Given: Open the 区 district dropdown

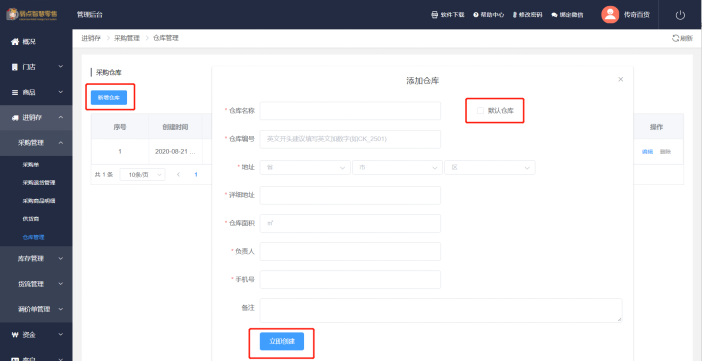Looking at the screenshot, I should coord(490,167).
